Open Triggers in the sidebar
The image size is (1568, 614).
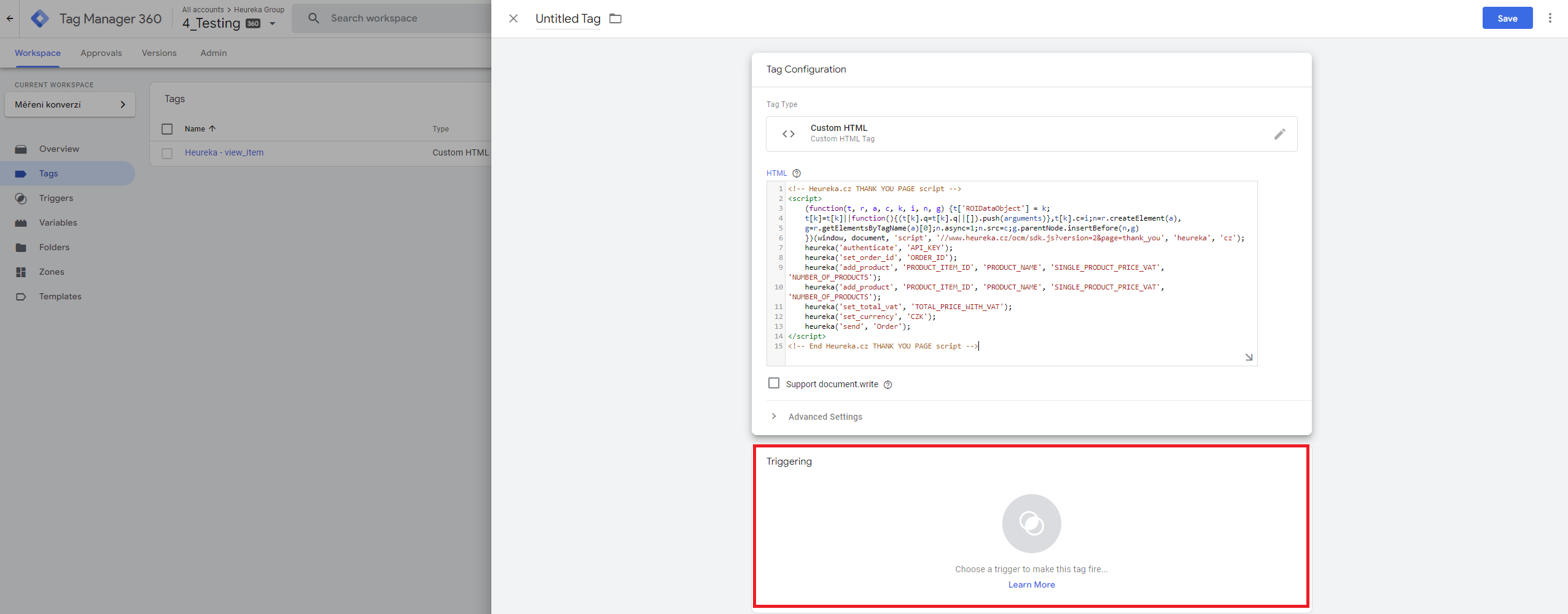coord(56,198)
